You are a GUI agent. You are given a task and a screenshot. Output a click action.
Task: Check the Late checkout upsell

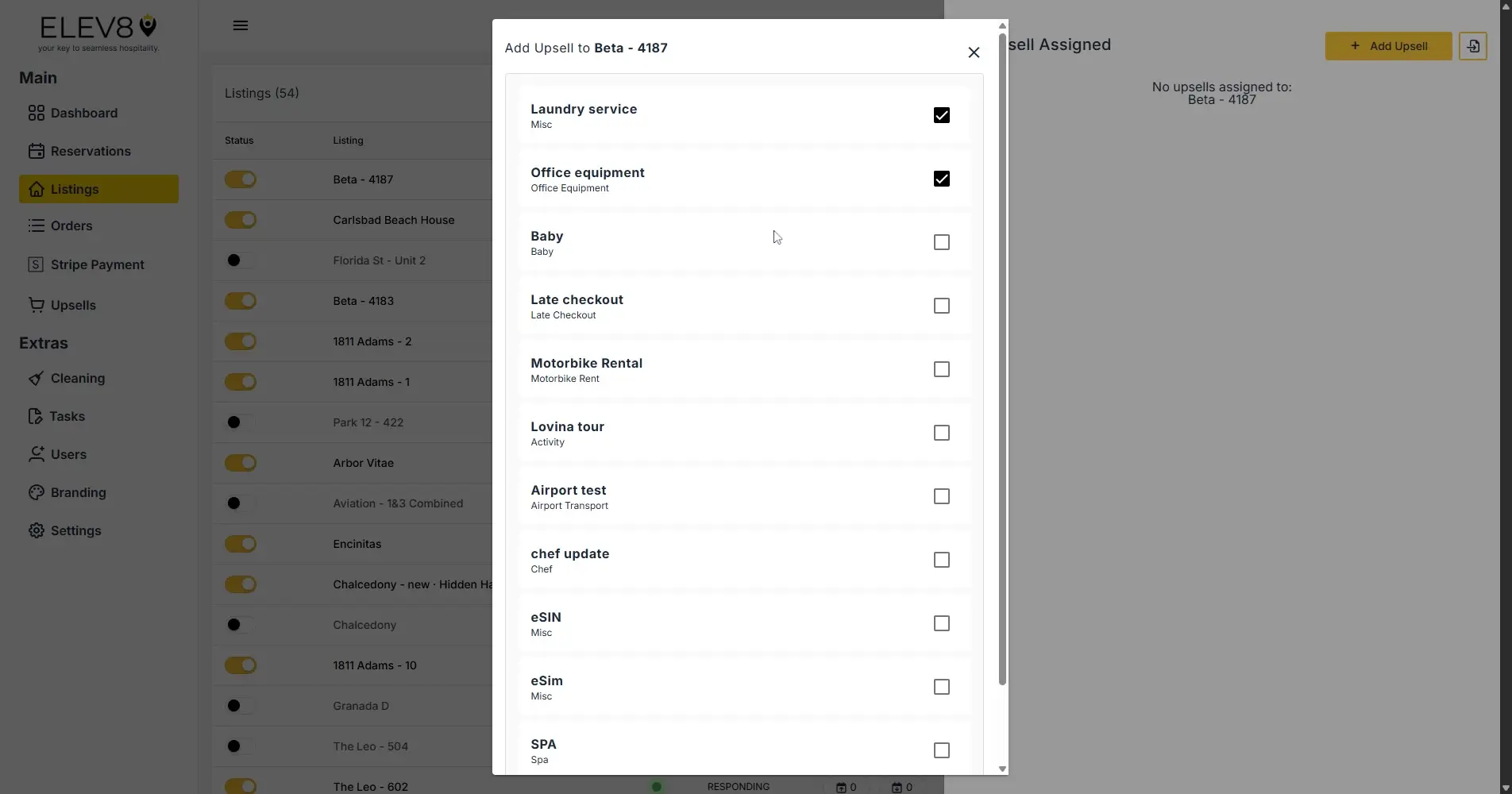coord(941,306)
